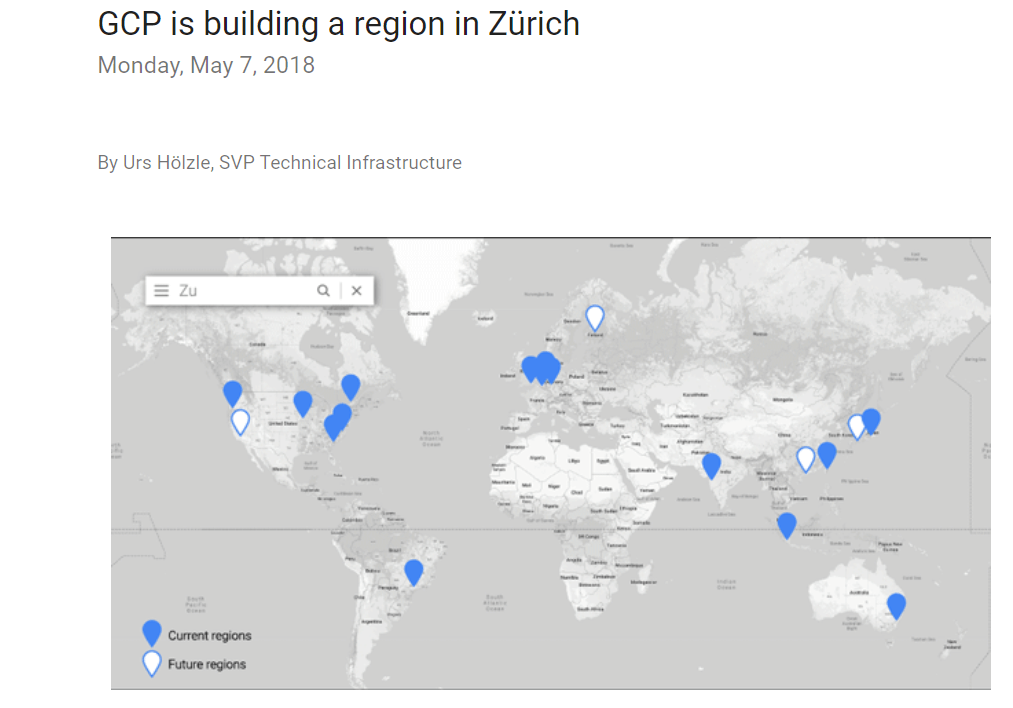Select the Singapore region pin
Viewport: 1013px width, 708px height.
point(787,524)
